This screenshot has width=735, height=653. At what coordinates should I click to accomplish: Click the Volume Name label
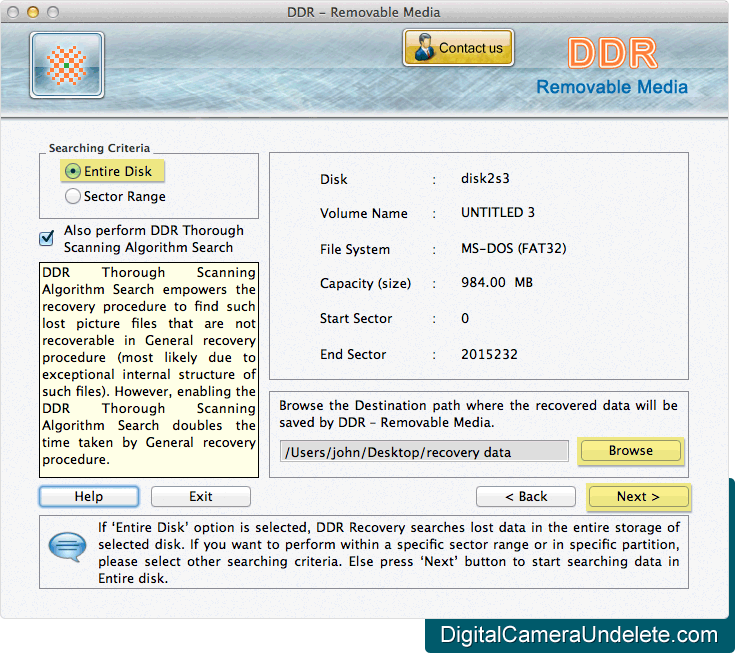click(364, 213)
